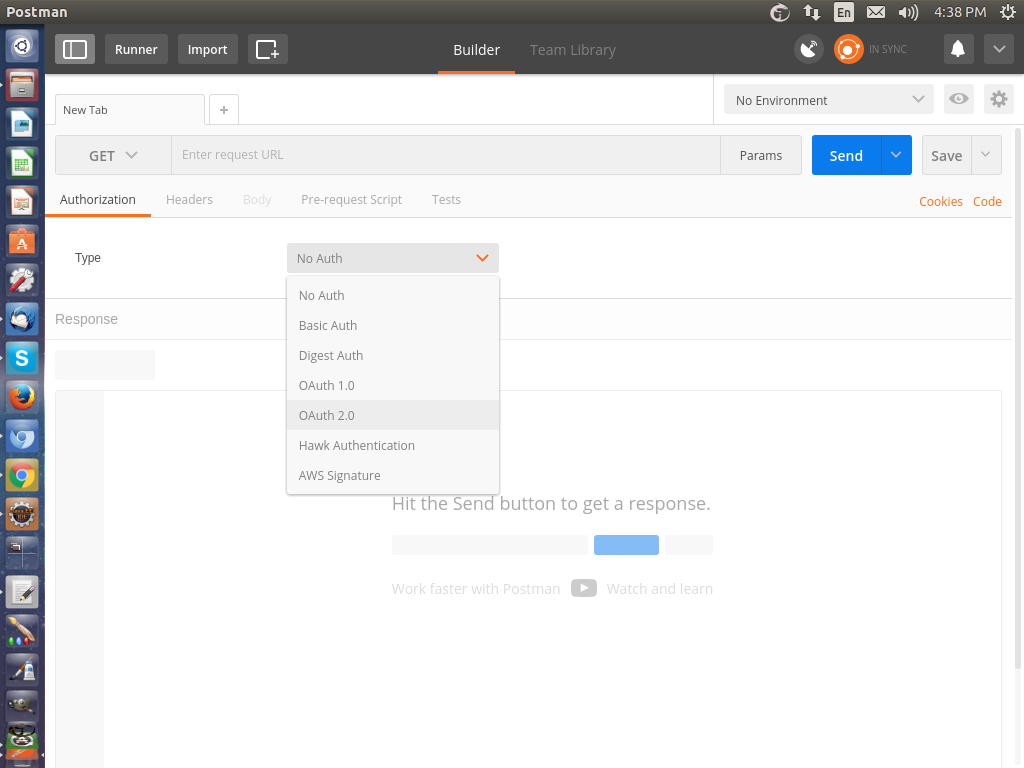
Task: Open the network indicator in top panel
Action: (812, 12)
